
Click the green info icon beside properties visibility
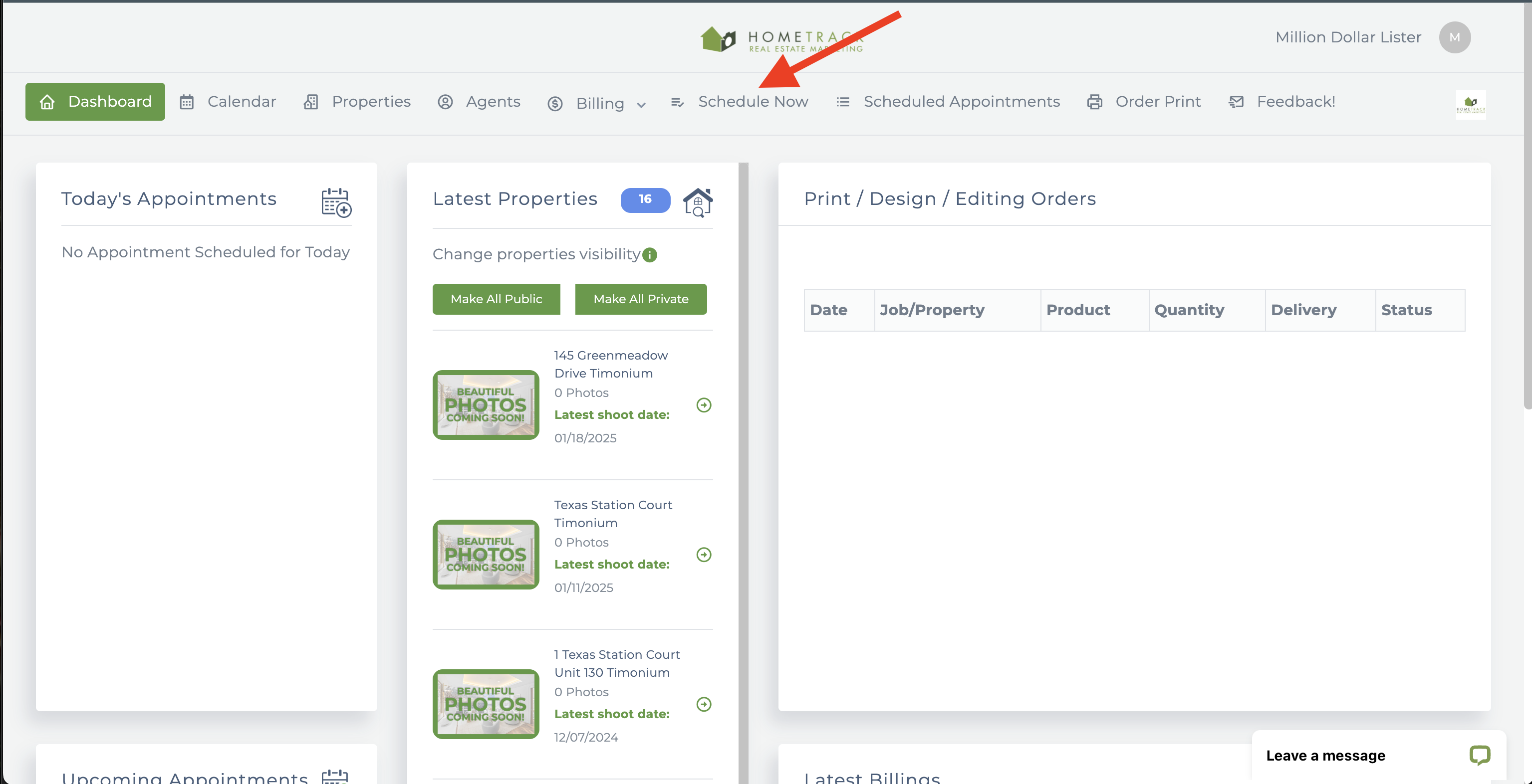(x=650, y=255)
